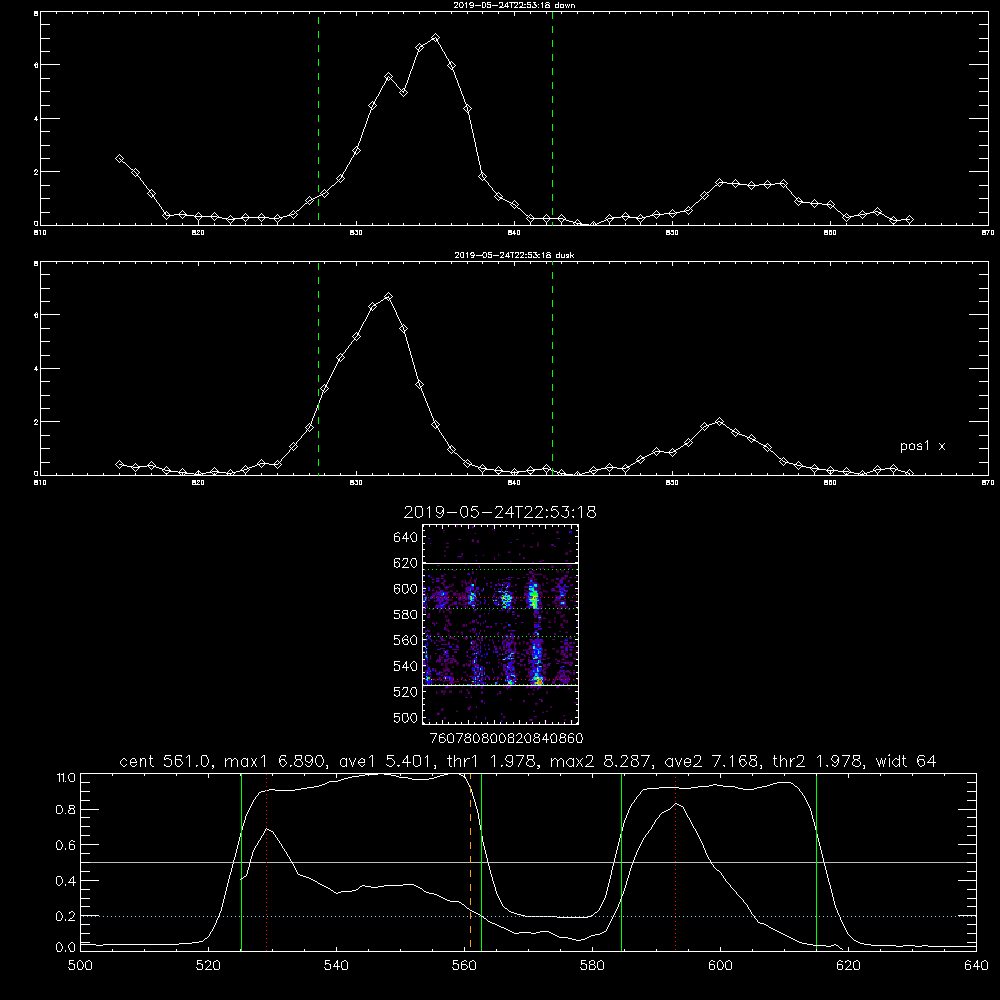Select the green vertical line near 525 in bottom plot

241,862
